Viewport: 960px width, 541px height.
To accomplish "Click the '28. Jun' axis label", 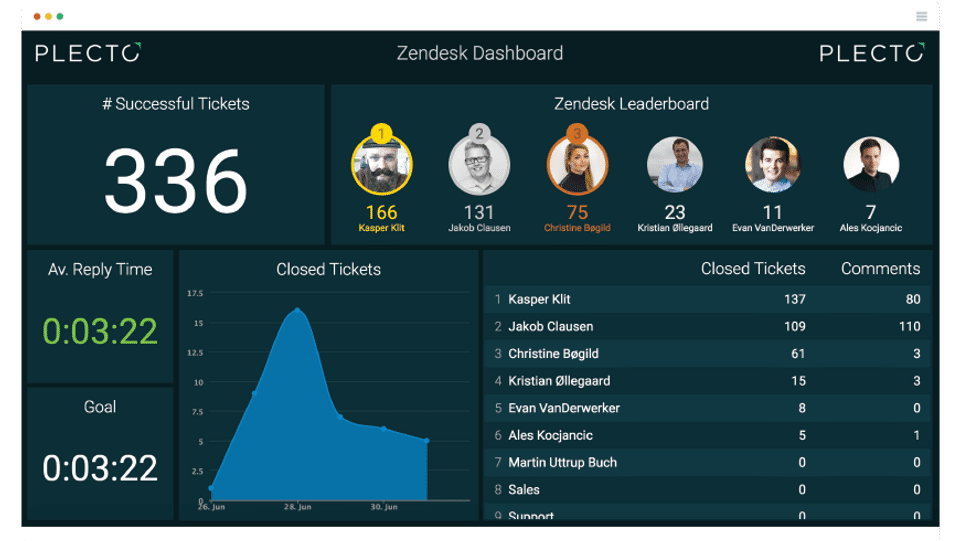I will click(x=298, y=507).
